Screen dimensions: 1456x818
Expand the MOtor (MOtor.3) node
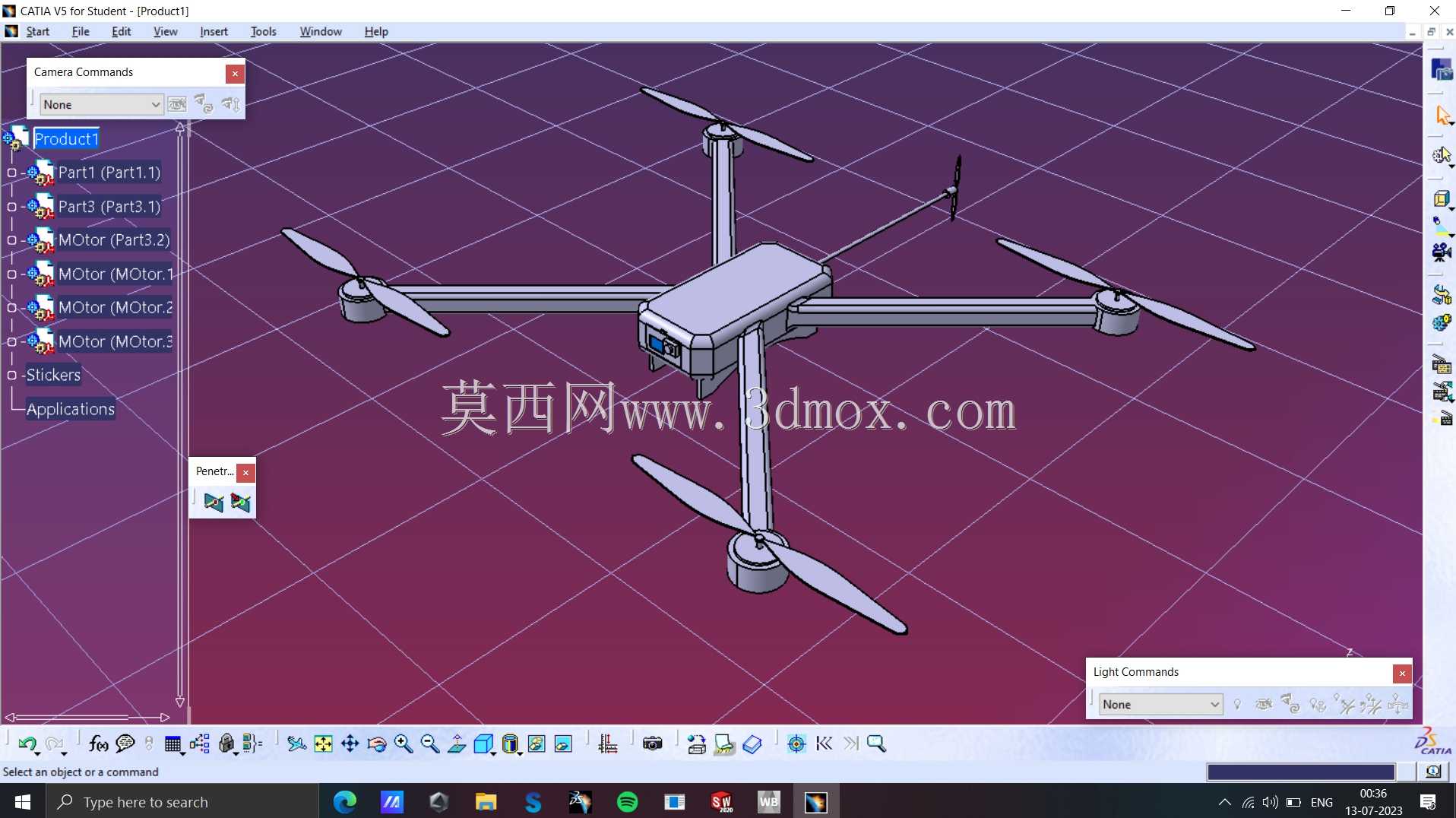(11, 342)
